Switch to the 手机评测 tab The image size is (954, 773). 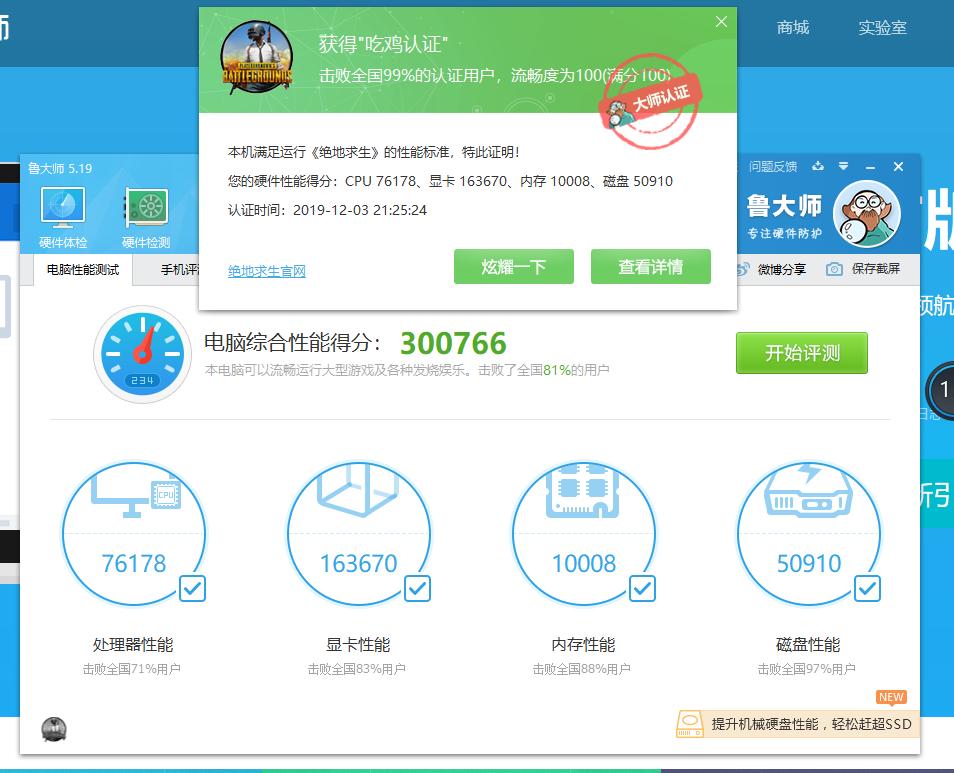pos(176,270)
